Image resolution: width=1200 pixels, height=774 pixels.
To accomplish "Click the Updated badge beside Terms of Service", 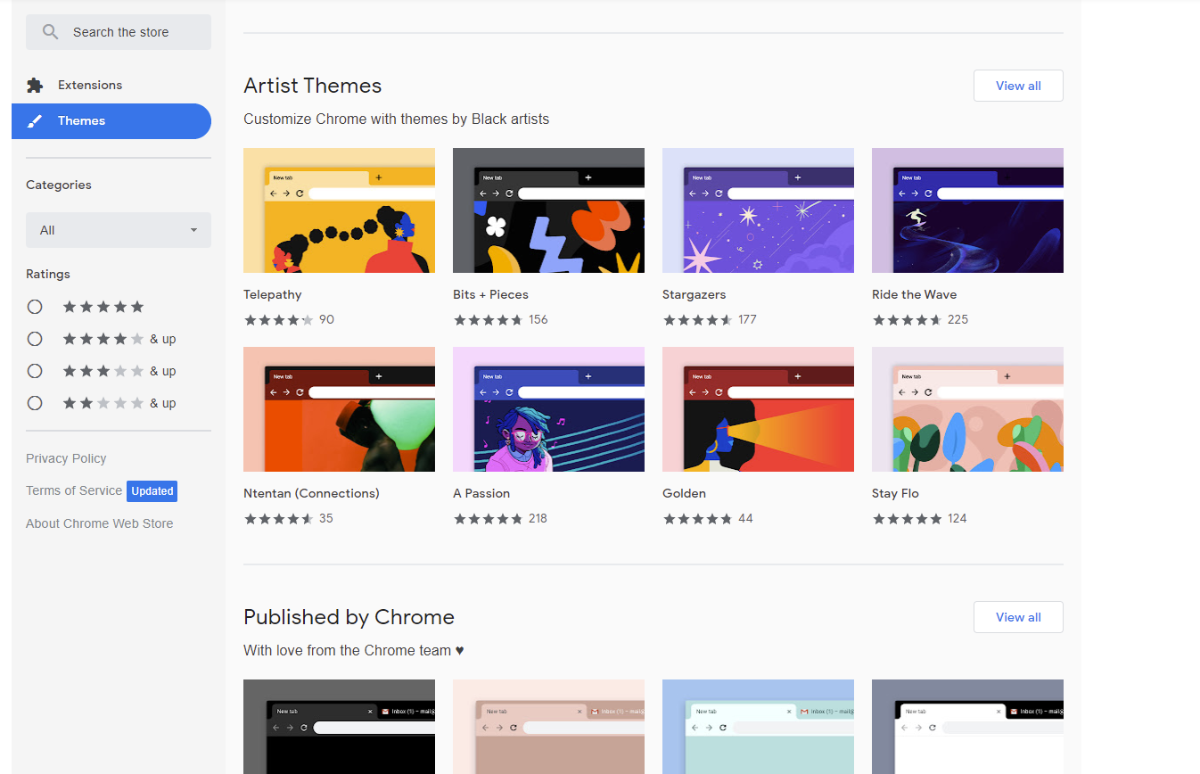I will tap(152, 491).
